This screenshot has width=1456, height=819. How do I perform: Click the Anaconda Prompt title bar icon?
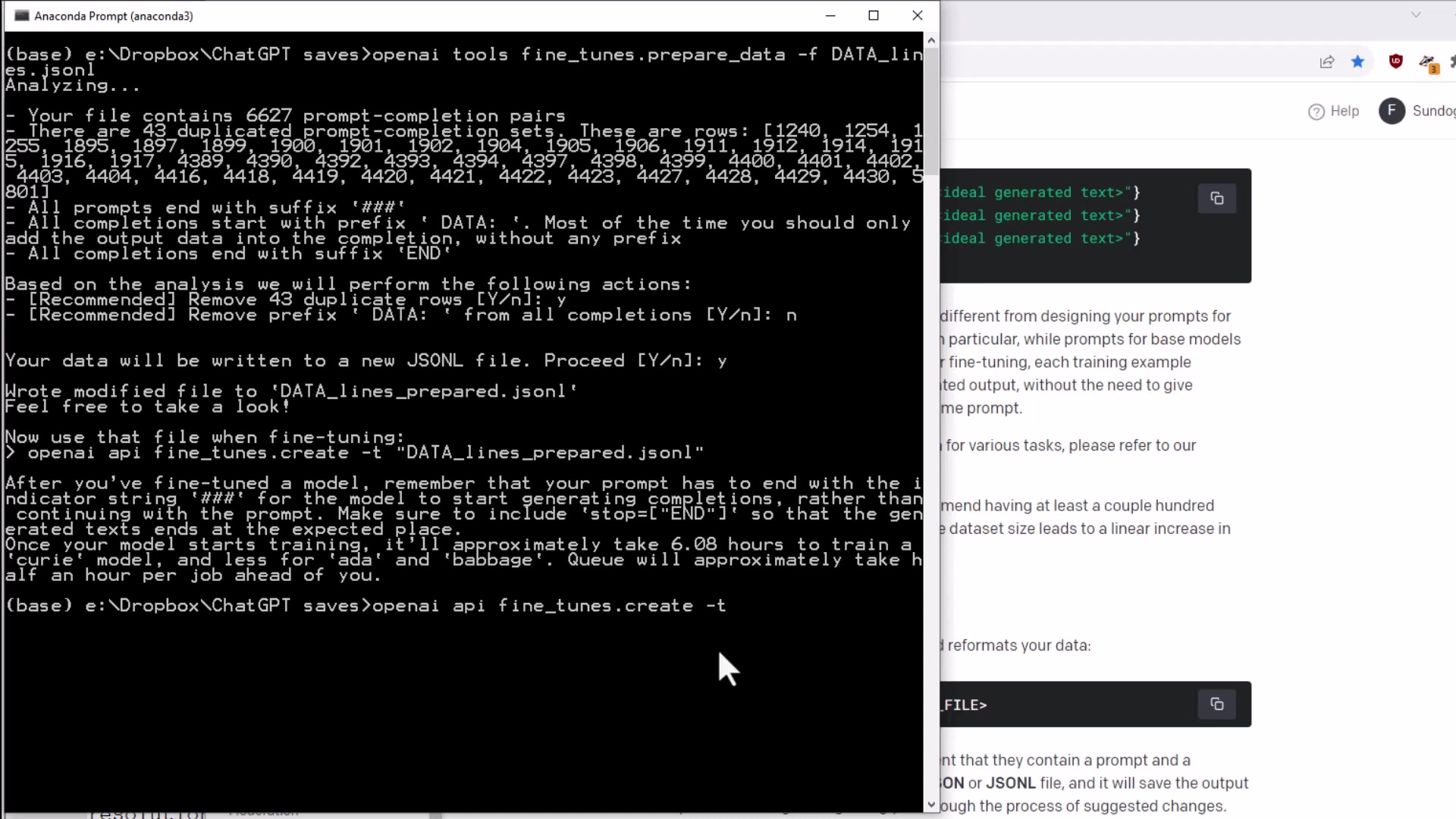tap(21, 16)
